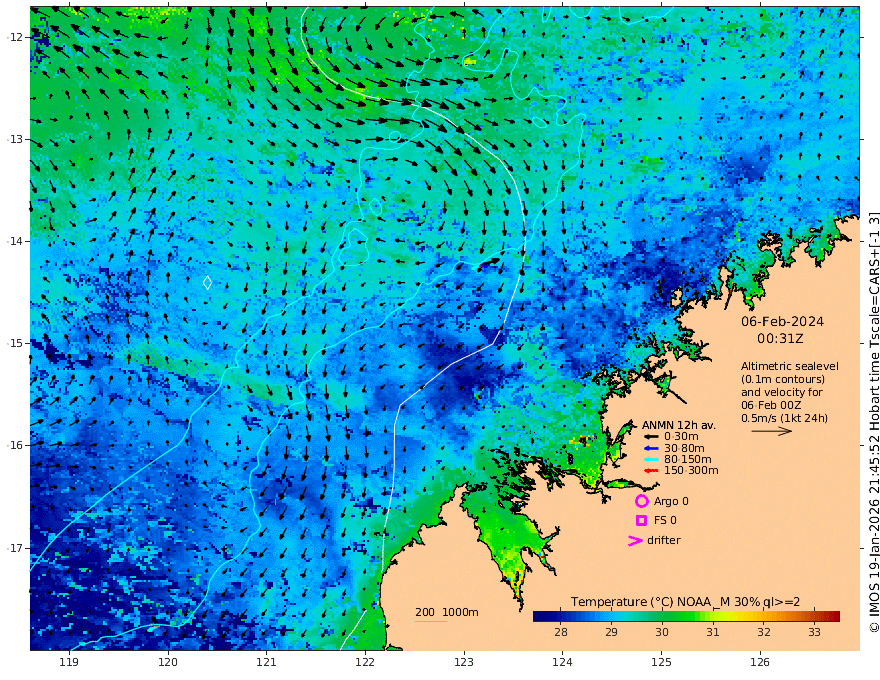Click the '200 1000m' isobath label

click(x=447, y=612)
